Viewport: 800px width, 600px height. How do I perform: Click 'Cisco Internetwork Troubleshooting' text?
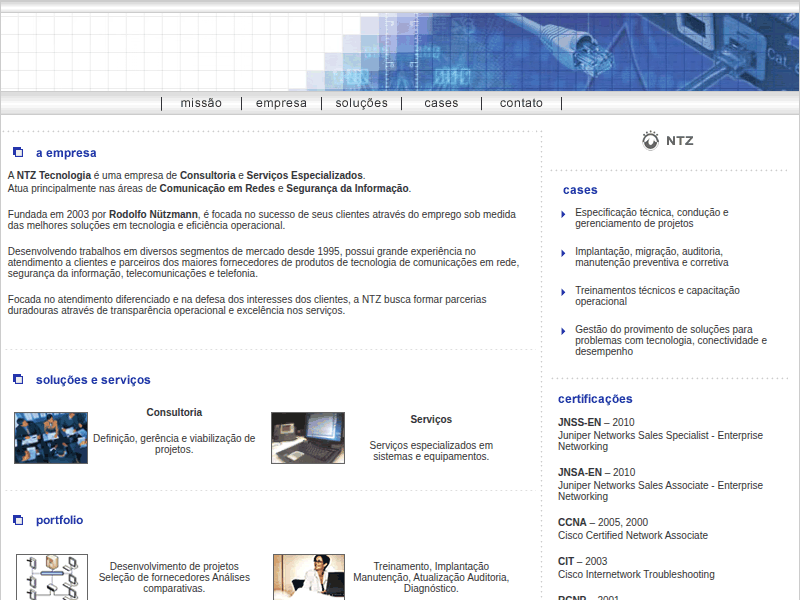(x=636, y=574)
